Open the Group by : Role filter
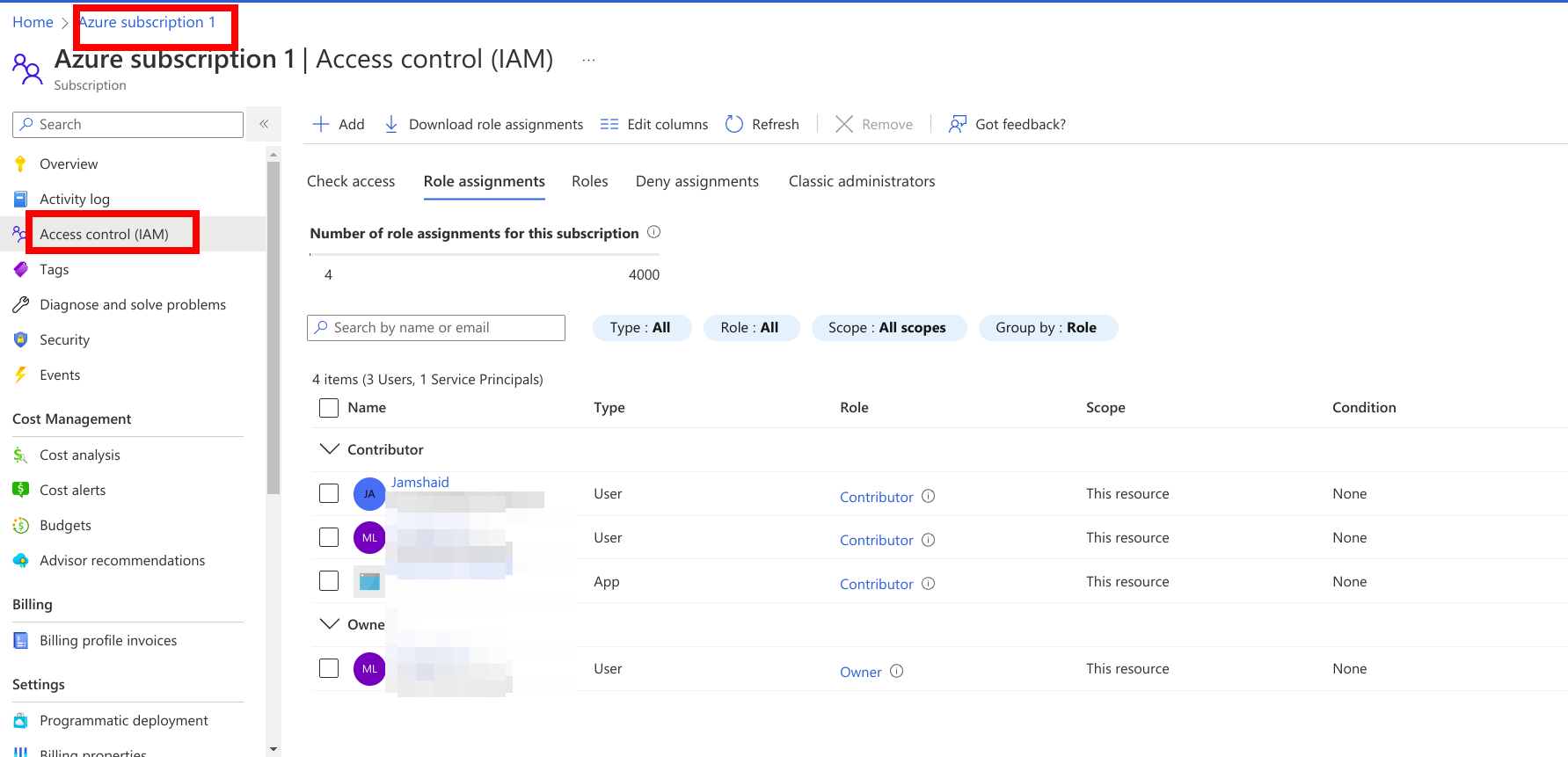The width and height of the screenshot is (1568, 757). tap(1047, 328)
